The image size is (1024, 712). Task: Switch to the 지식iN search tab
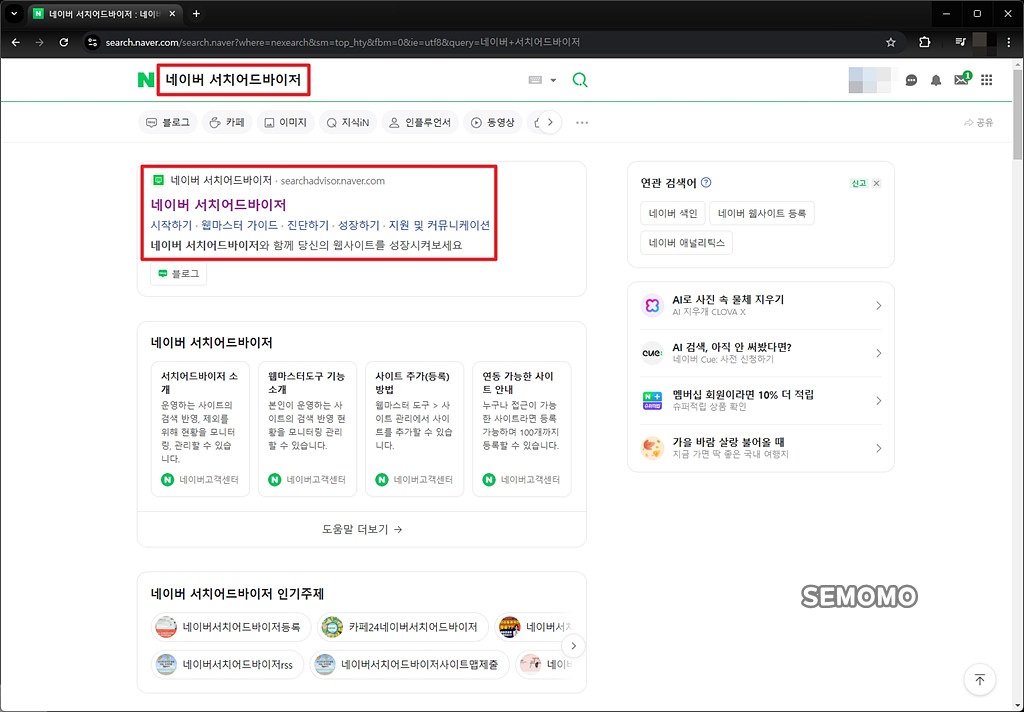(348, 122)
